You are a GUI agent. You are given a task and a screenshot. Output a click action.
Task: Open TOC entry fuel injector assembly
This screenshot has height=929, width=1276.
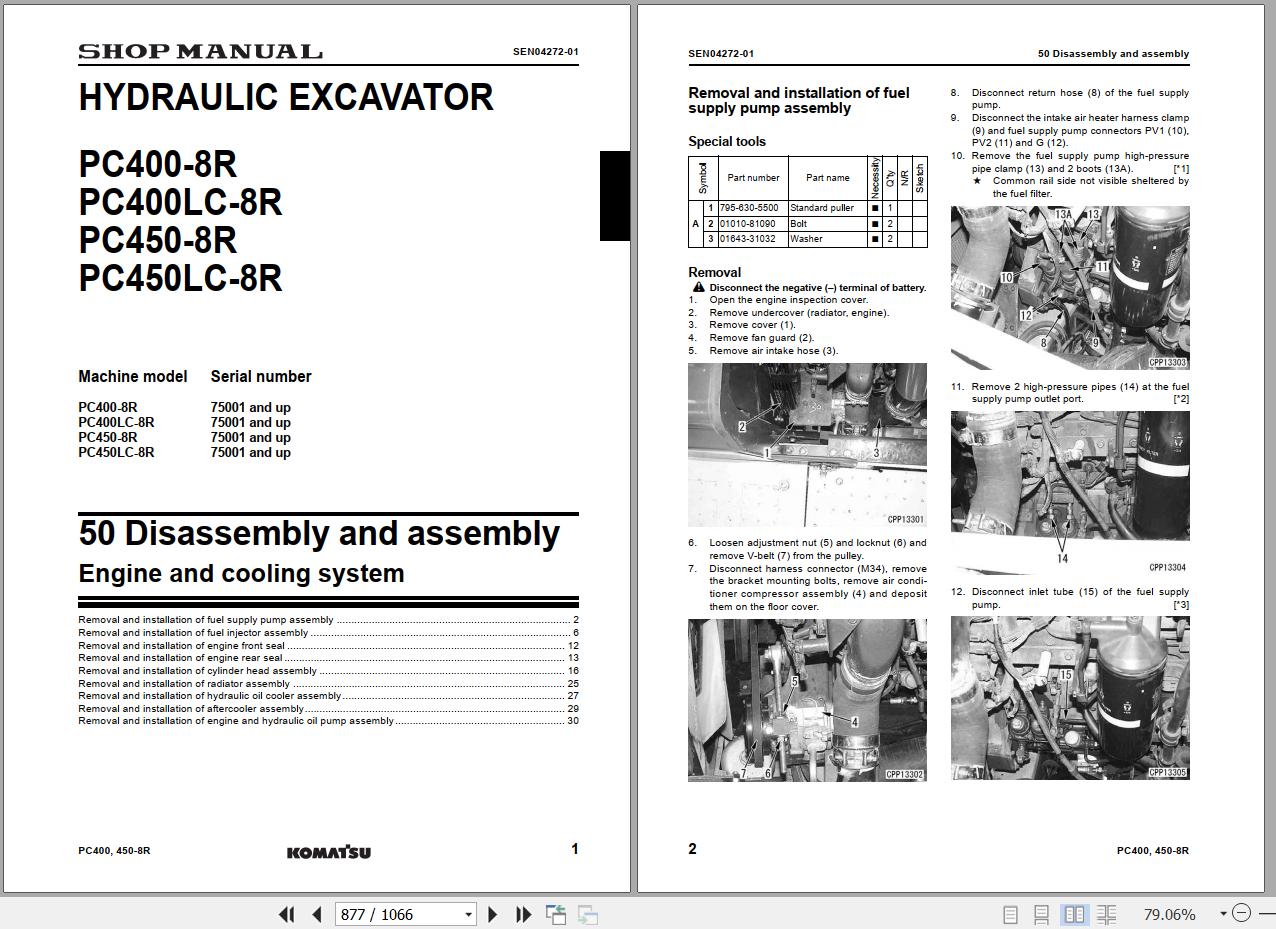point(328,633)
